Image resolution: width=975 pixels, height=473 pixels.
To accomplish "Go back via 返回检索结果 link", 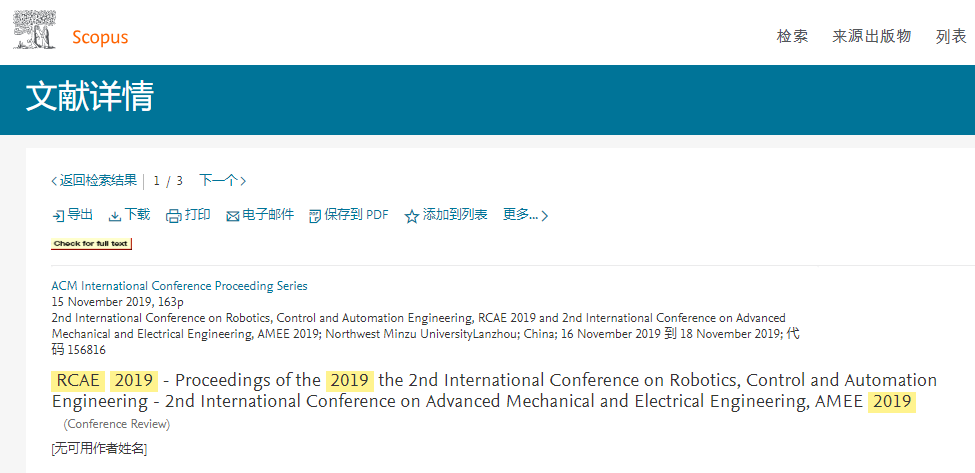I will 94,181.
